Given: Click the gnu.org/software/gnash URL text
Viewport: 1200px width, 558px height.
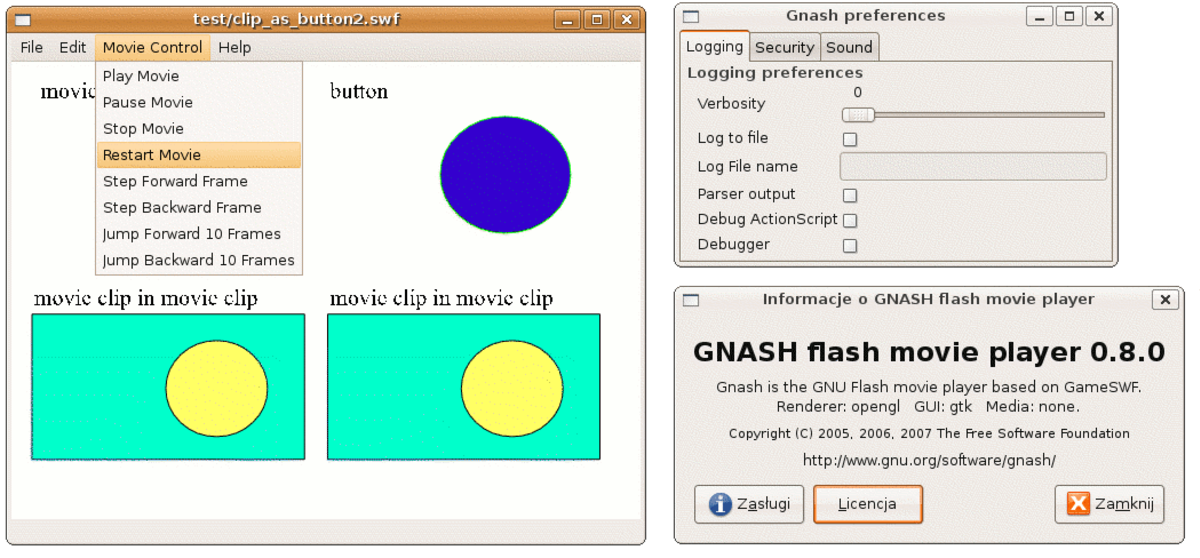Looking at the screenshot, I should click(x=929, y=460).
